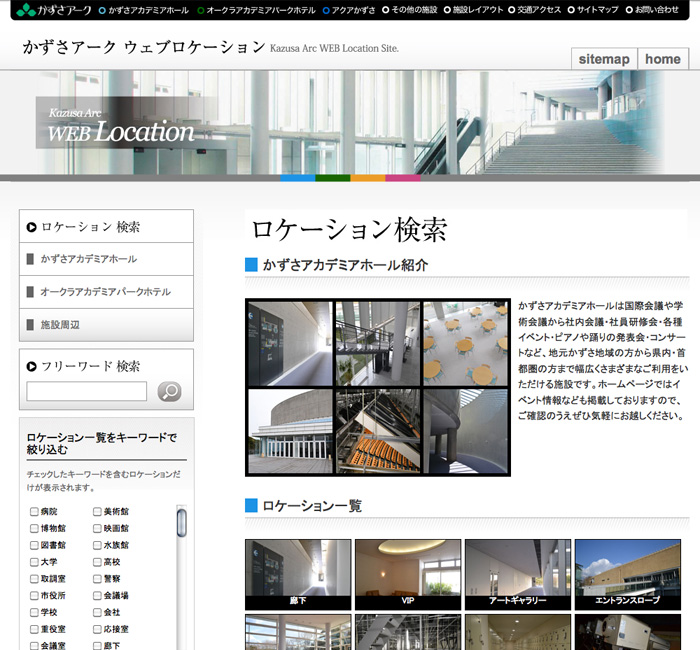Check the 図書館 keyword checkbox
700x650 pixels.
click(34, 545)
